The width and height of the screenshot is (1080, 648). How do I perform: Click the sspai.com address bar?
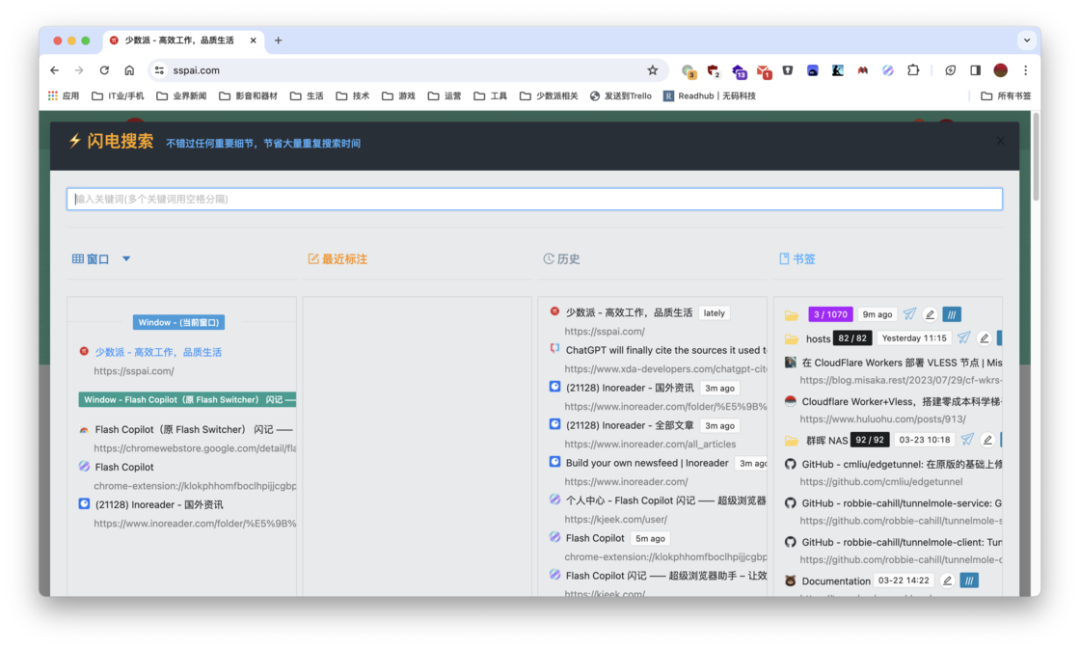[406, 70]
